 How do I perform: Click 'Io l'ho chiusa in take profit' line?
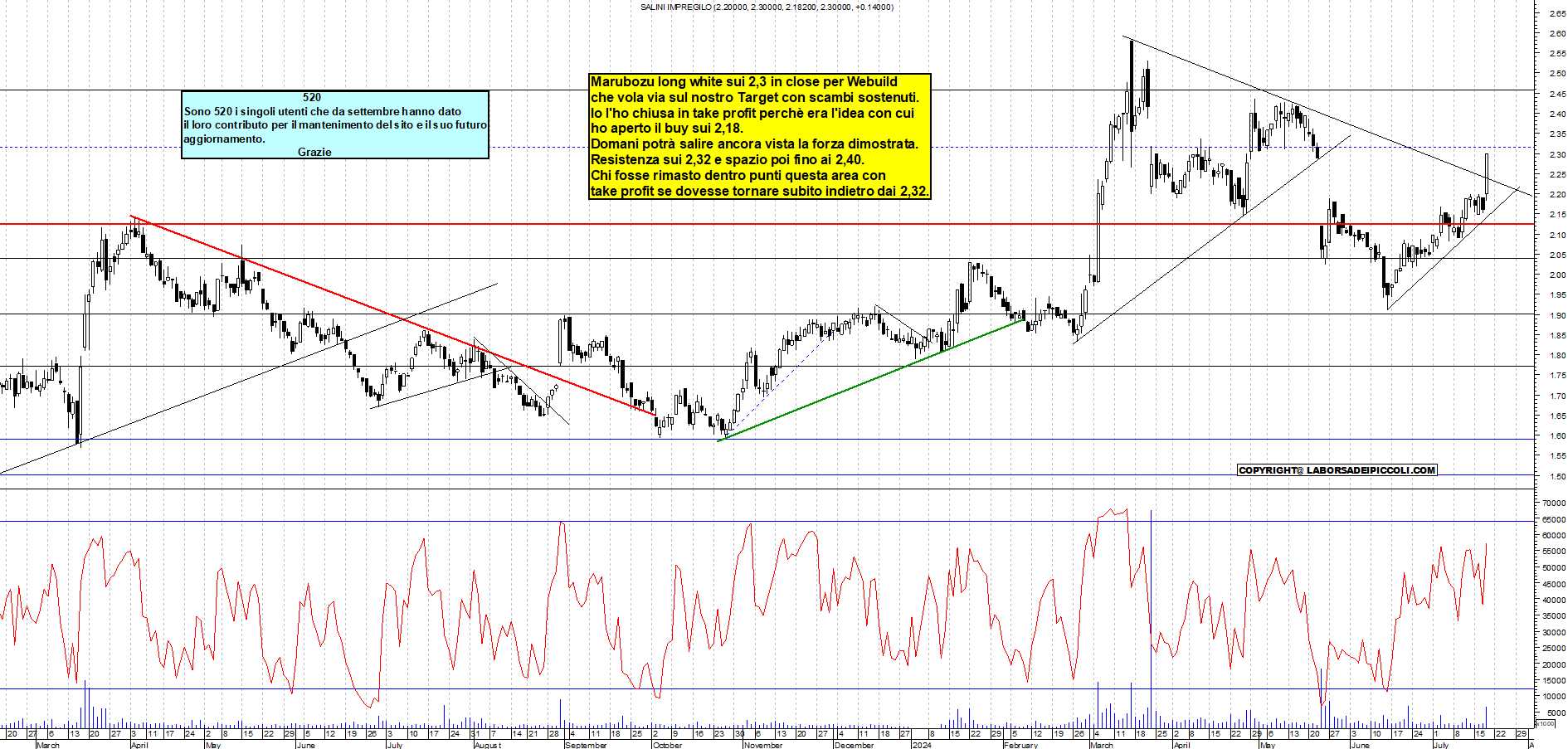coord(752,113)
